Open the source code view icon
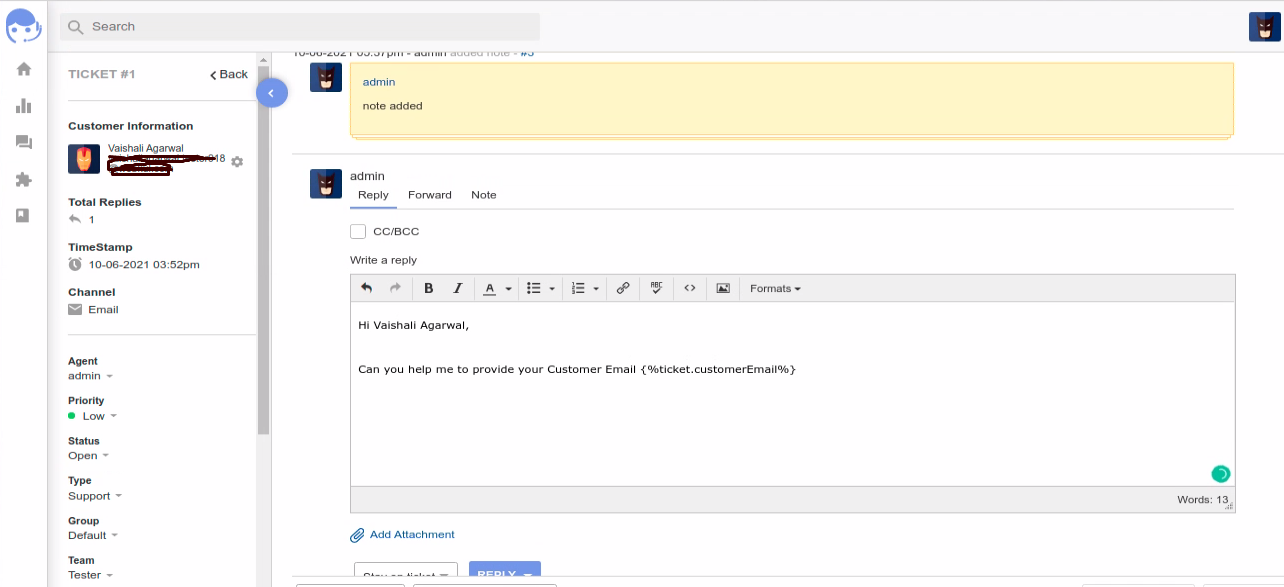Viewport: 1284px width, 587px height. pyautogui.click(x=689, y=288)
